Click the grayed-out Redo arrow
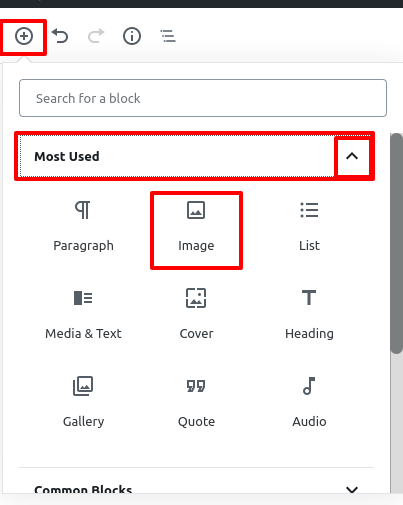 click(x=96, y=36)
